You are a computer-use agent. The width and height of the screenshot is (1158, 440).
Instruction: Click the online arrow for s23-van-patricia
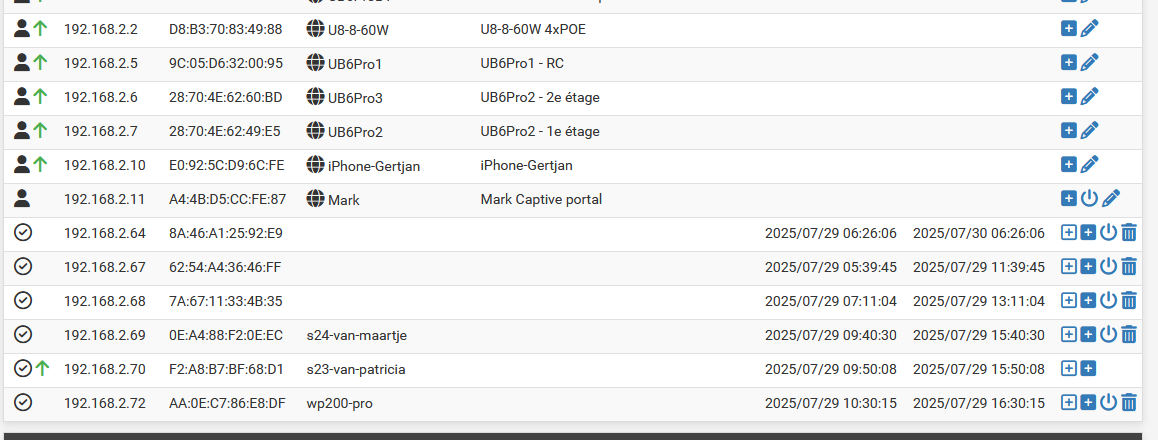(x=41, y=368)
